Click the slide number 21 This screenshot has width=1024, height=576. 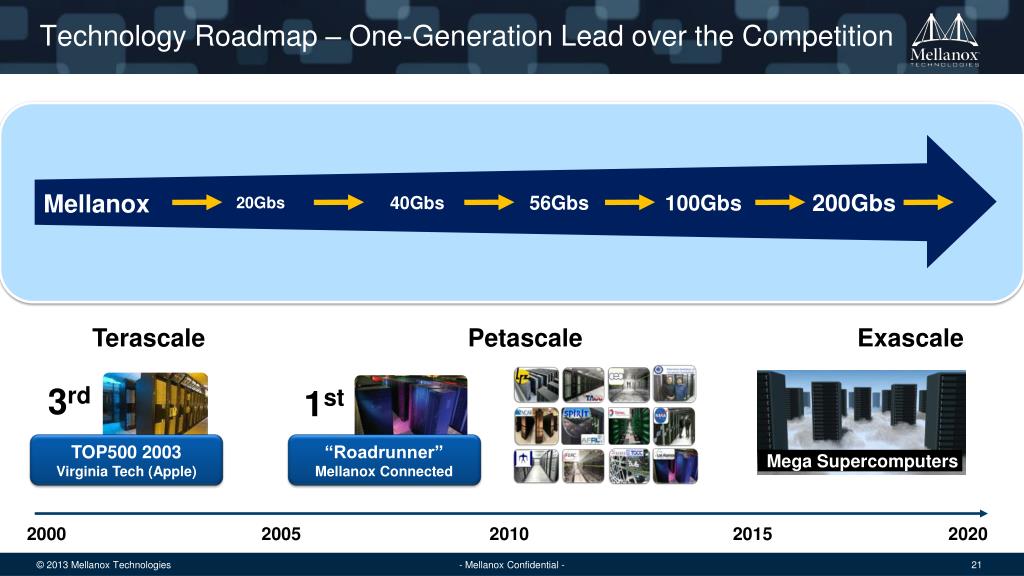point(976,565)
